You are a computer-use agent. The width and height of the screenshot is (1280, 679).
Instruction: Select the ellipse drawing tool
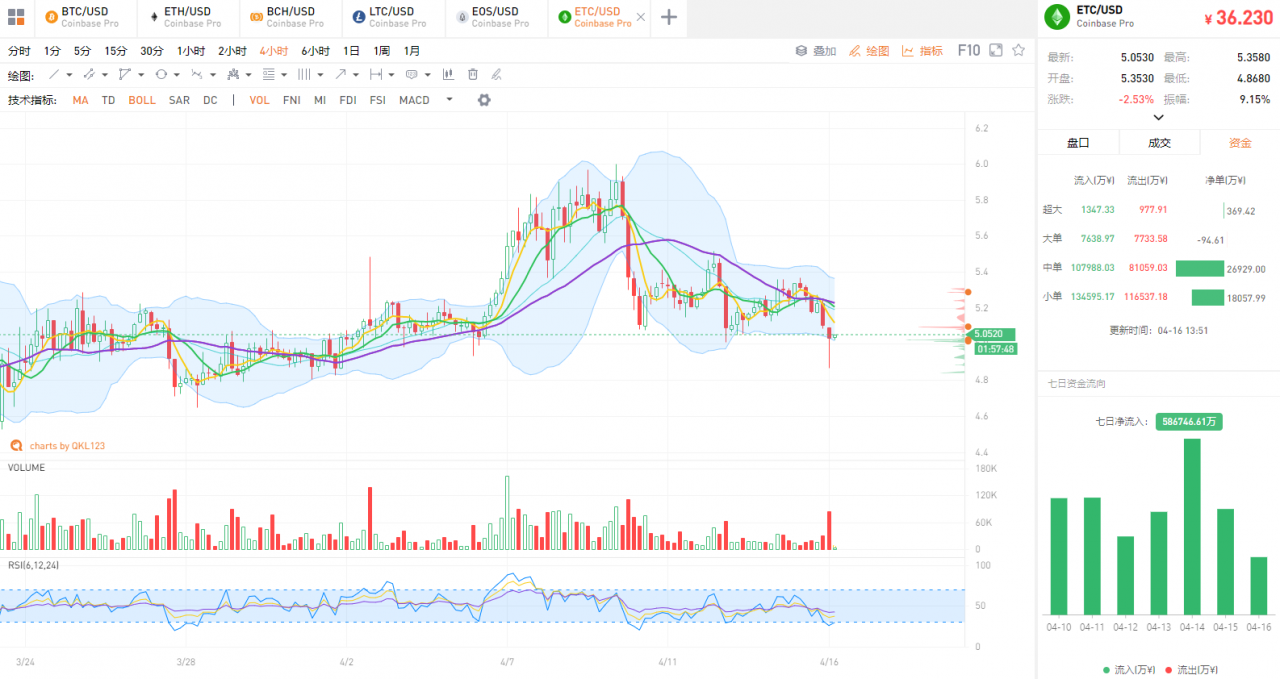click(x=161, y=75)
